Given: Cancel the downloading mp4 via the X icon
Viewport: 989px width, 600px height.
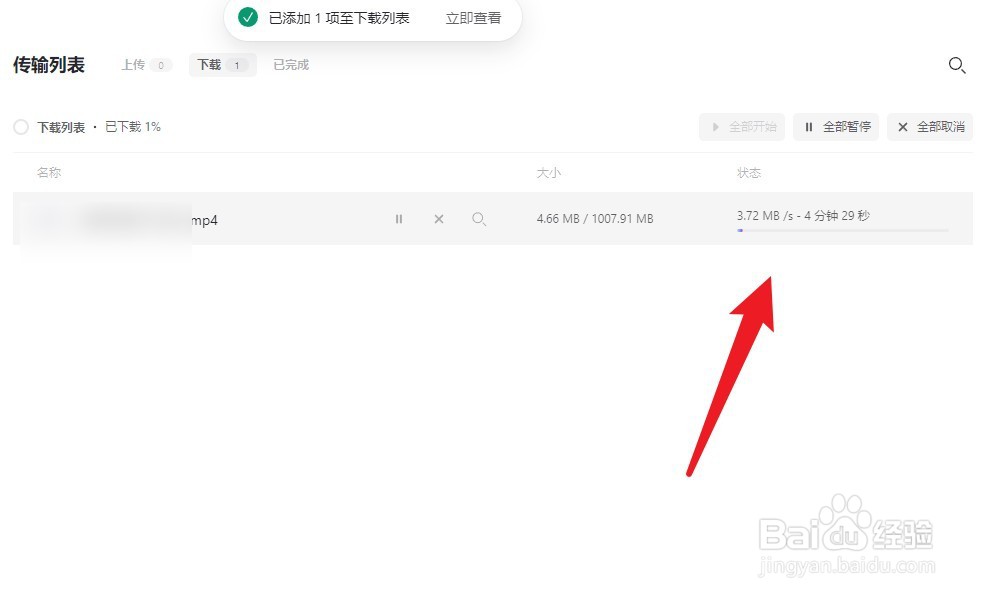Looking at the screenshot, I should coord(439,219).
